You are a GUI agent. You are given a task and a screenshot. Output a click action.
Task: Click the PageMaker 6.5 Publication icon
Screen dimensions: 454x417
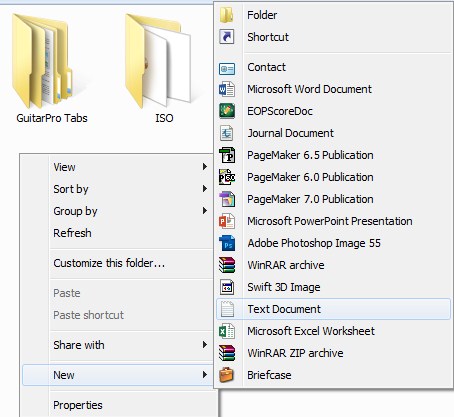click(x=227, y=155)
